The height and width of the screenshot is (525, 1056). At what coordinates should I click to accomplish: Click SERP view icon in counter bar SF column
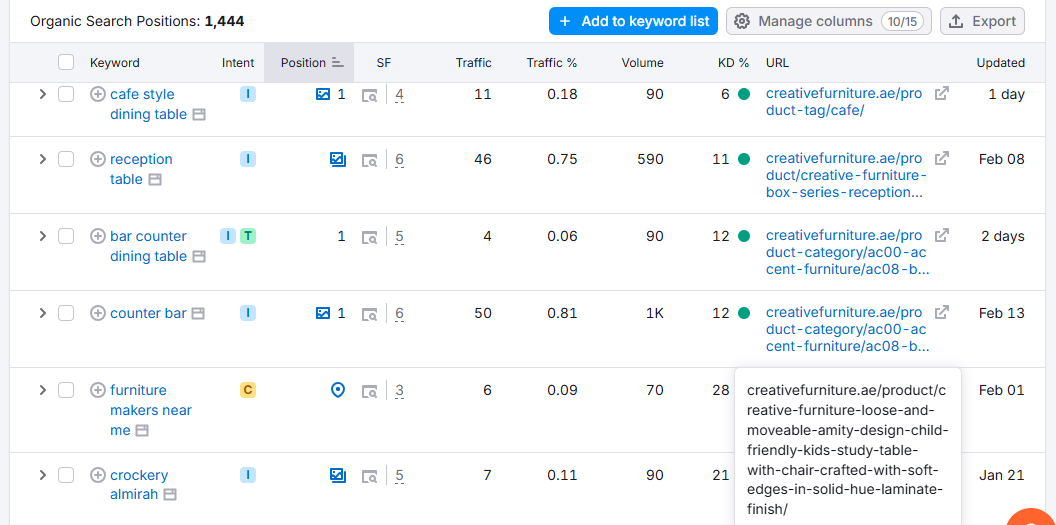tap(369, 314)
